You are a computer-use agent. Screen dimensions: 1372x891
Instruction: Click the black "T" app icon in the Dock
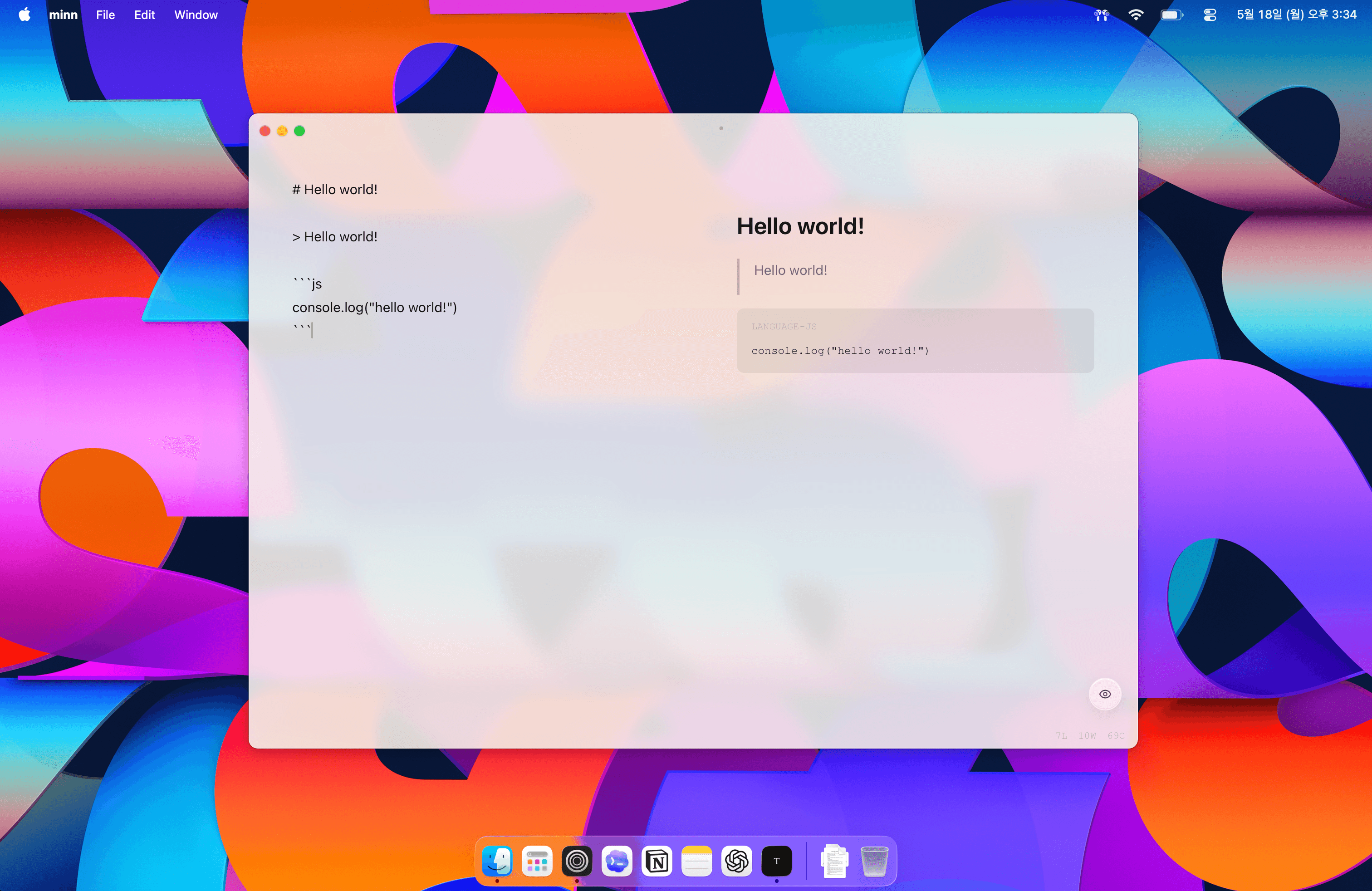point(776,861)
